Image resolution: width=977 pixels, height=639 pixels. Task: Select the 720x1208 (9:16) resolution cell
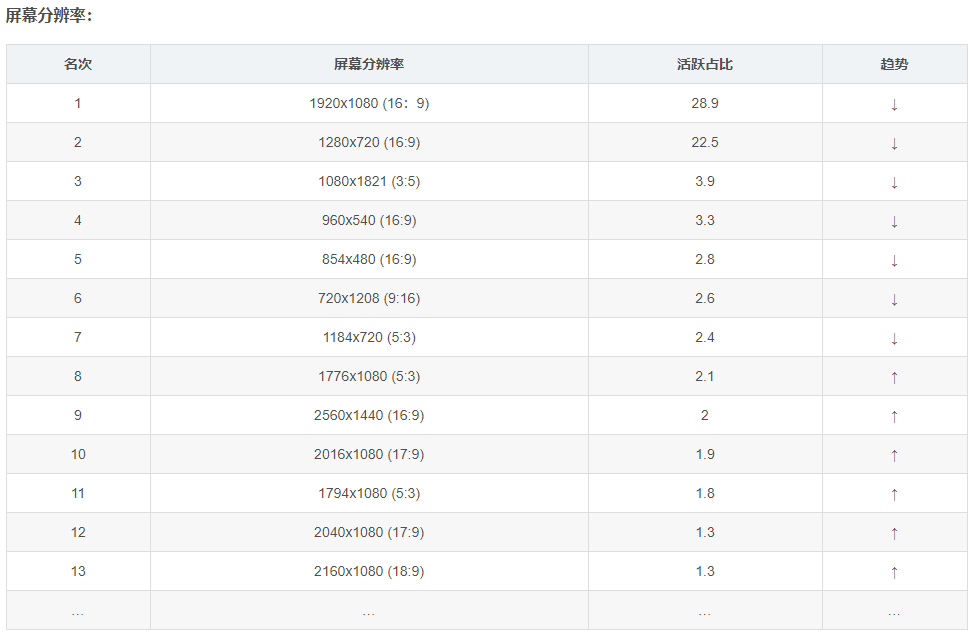pos(369,298)
